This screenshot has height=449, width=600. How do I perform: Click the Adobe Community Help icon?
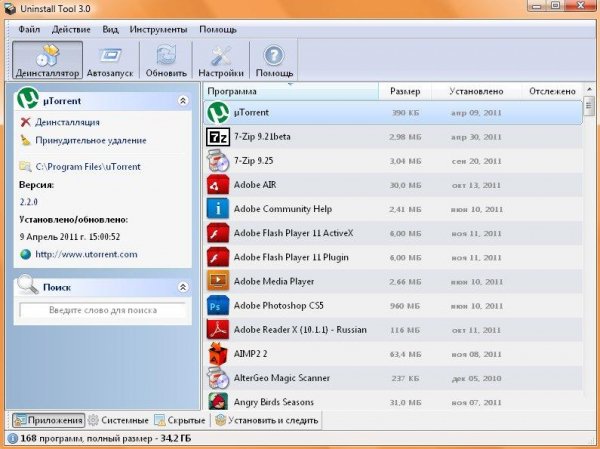click(218, 209)
